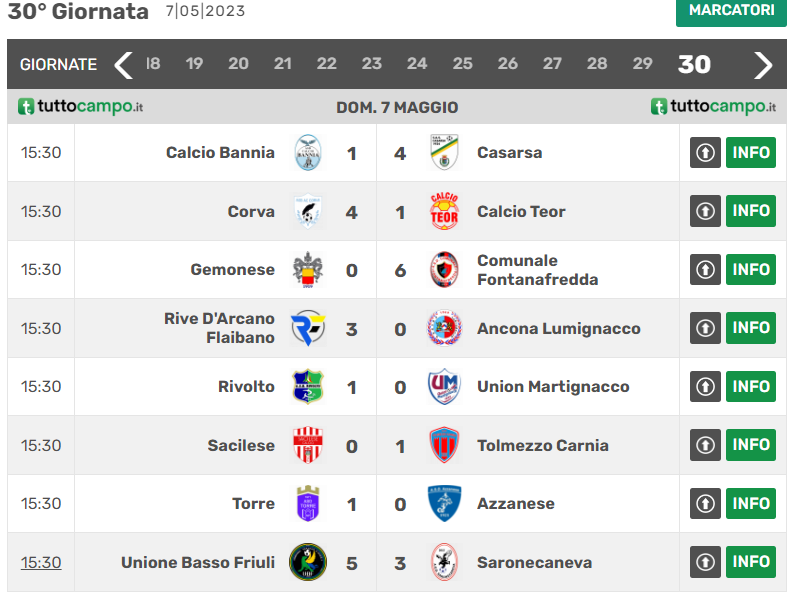795x599 pixels.
Task: Go to previous matchdays with left chevron
Action: coord(123,65)
